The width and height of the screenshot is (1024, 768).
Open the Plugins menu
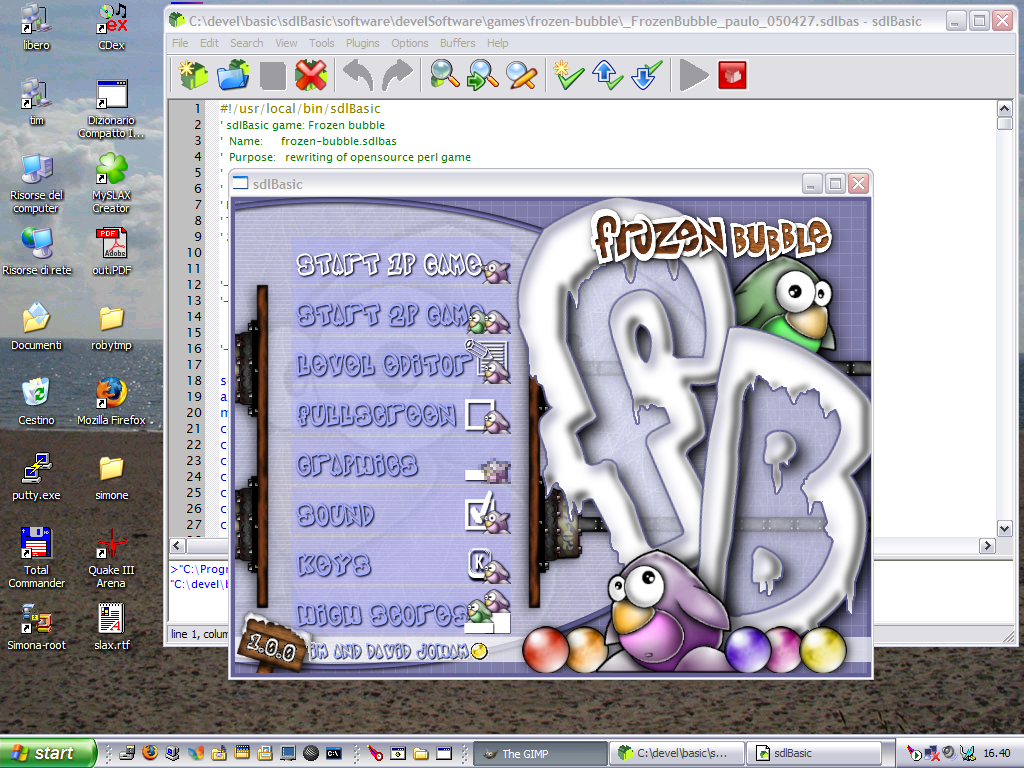362,43
